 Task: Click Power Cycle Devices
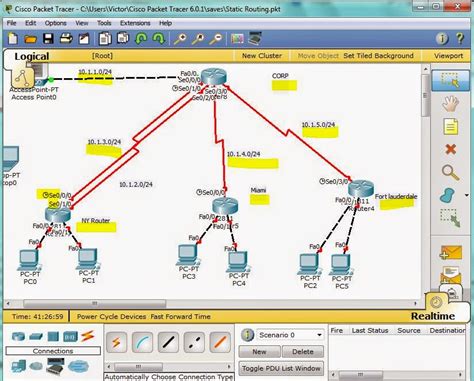tap(111, 316)
